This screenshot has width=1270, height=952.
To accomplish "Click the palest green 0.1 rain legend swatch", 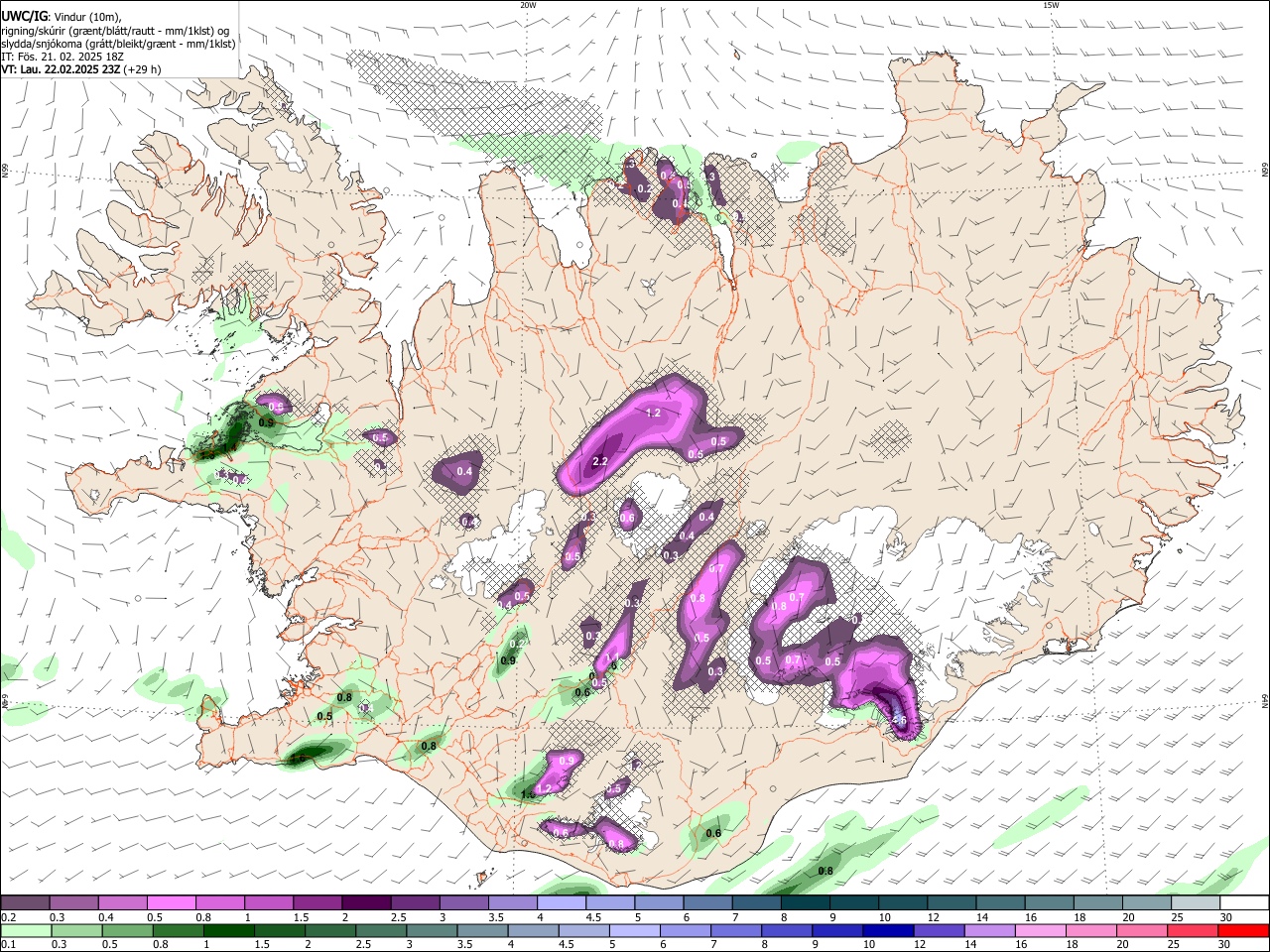I will point(26,930).
